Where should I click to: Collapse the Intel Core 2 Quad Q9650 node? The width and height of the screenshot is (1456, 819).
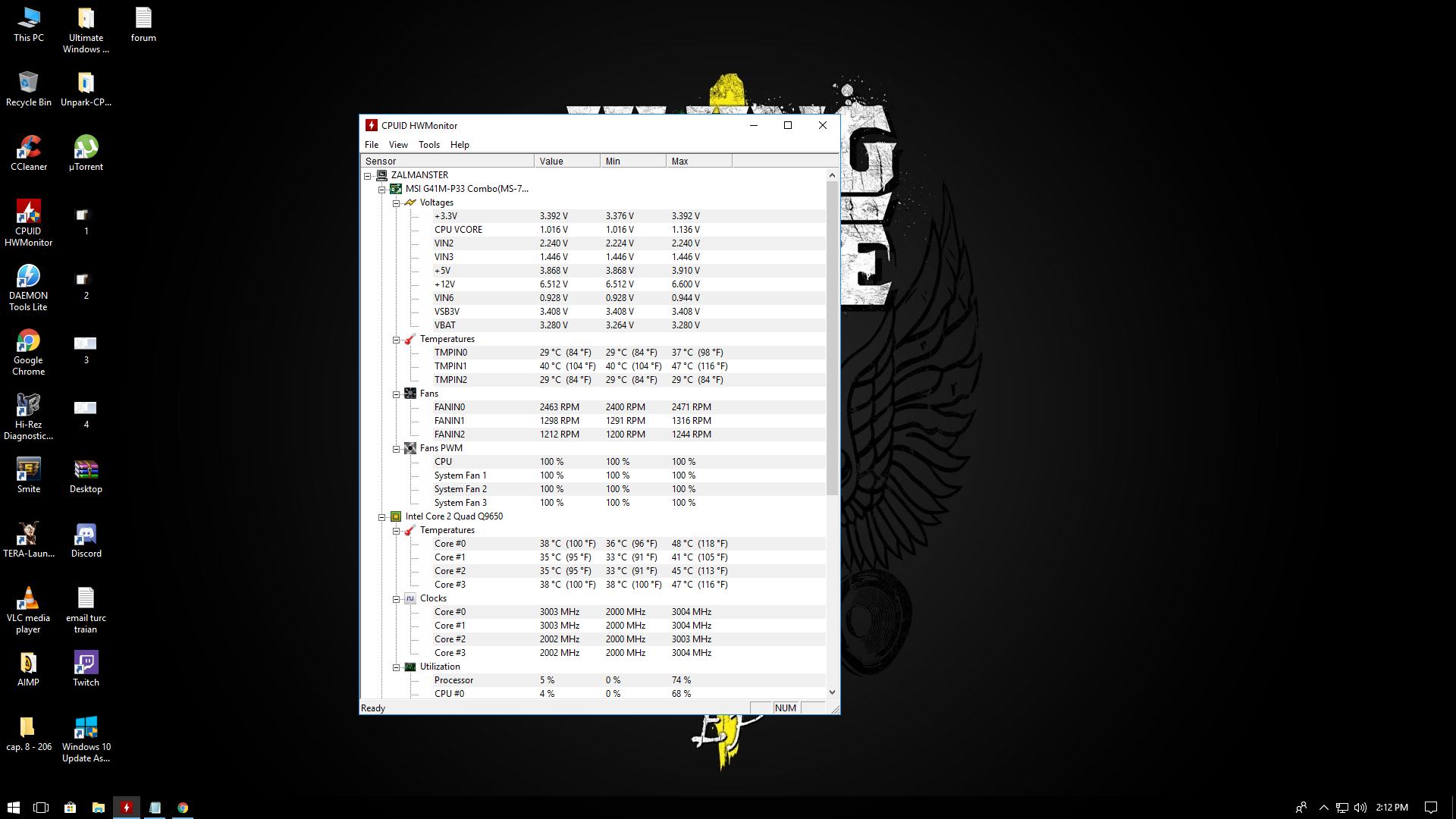pyautogui.click(x=382, y=517)
